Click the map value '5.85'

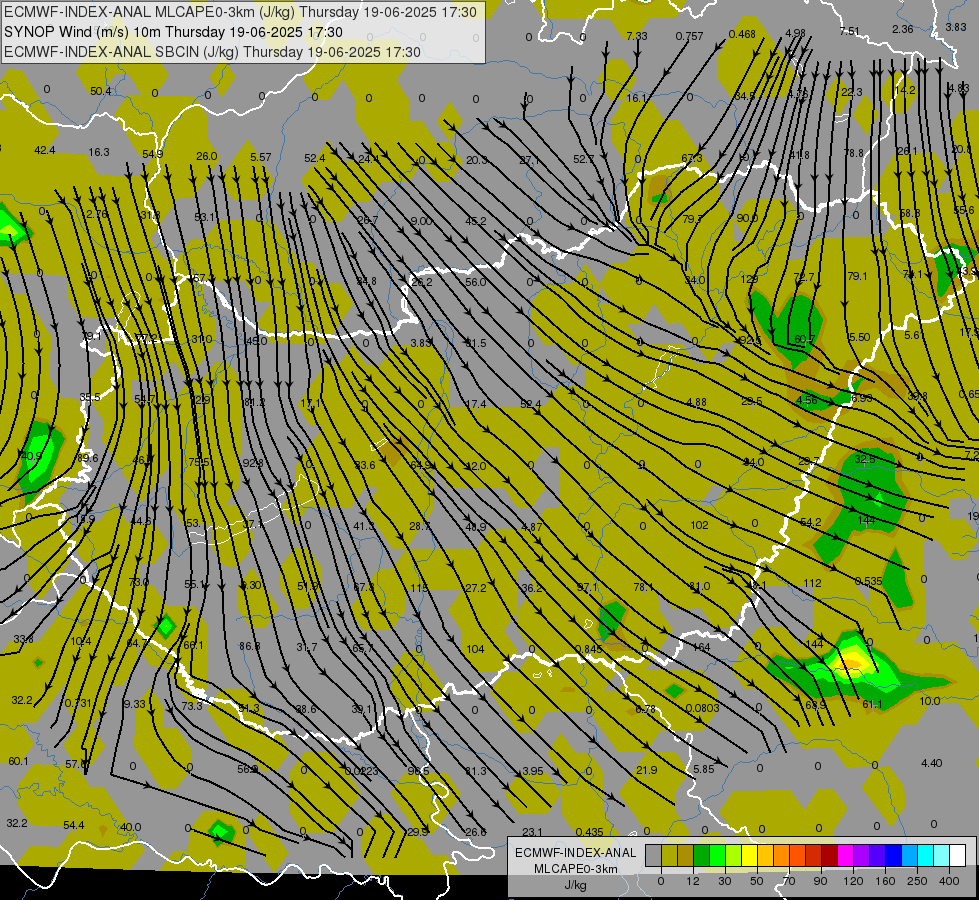pos(704,769)
